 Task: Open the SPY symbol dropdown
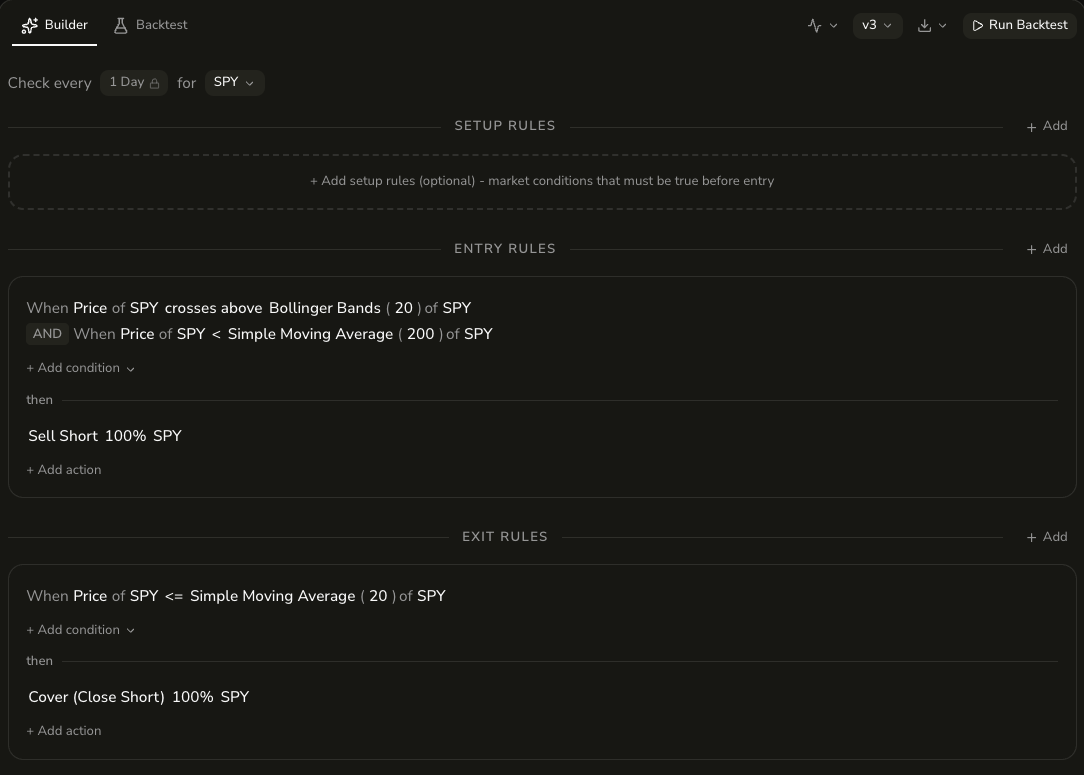click(x=234, y=82)
